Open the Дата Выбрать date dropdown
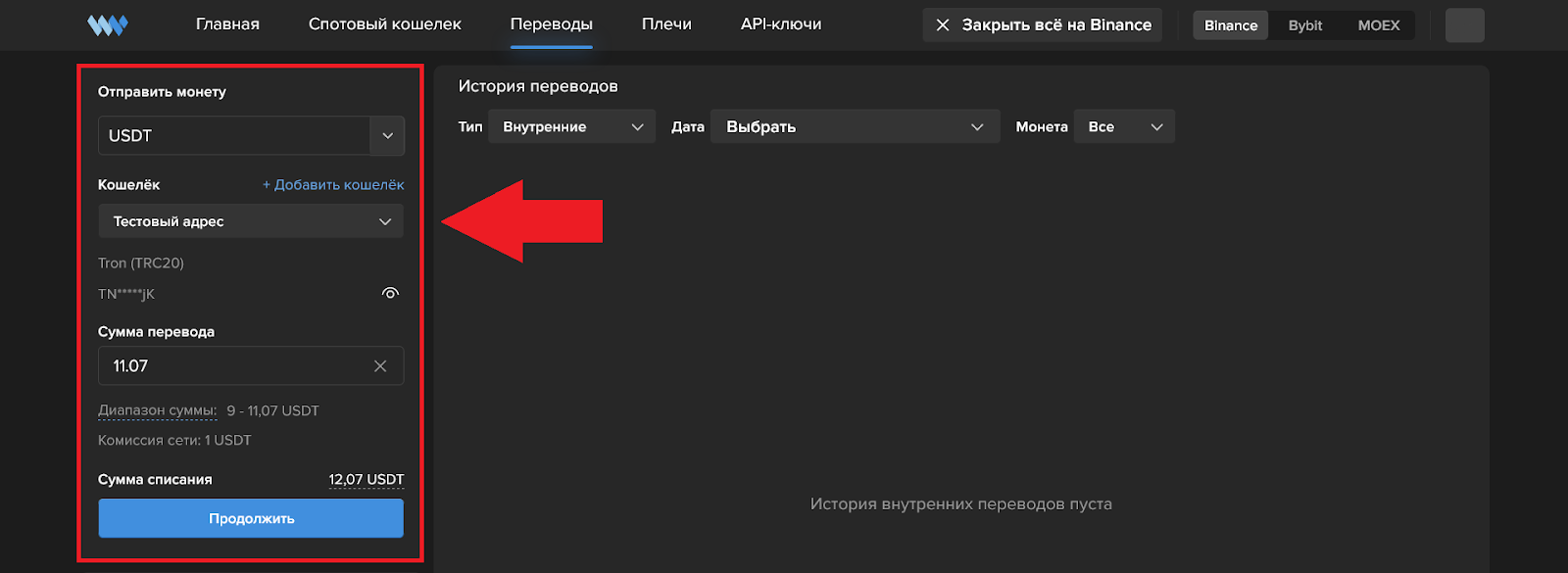 (x=854, y=127)
